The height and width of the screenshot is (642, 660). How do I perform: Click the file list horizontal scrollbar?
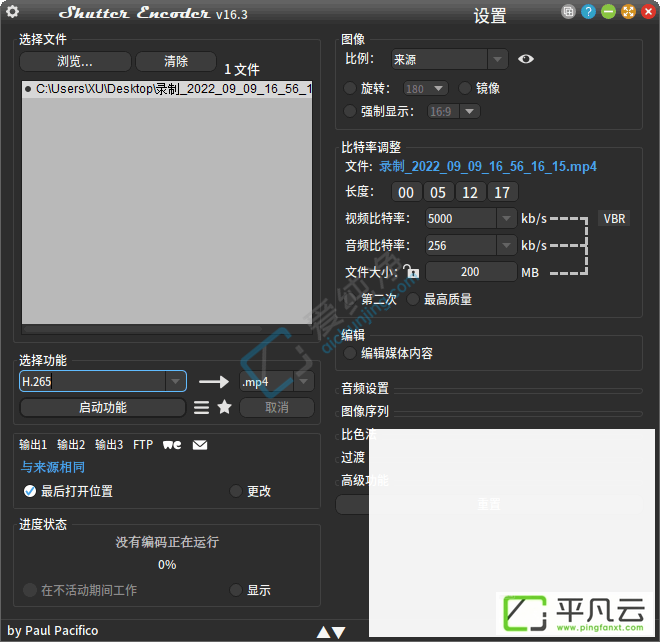143,329
